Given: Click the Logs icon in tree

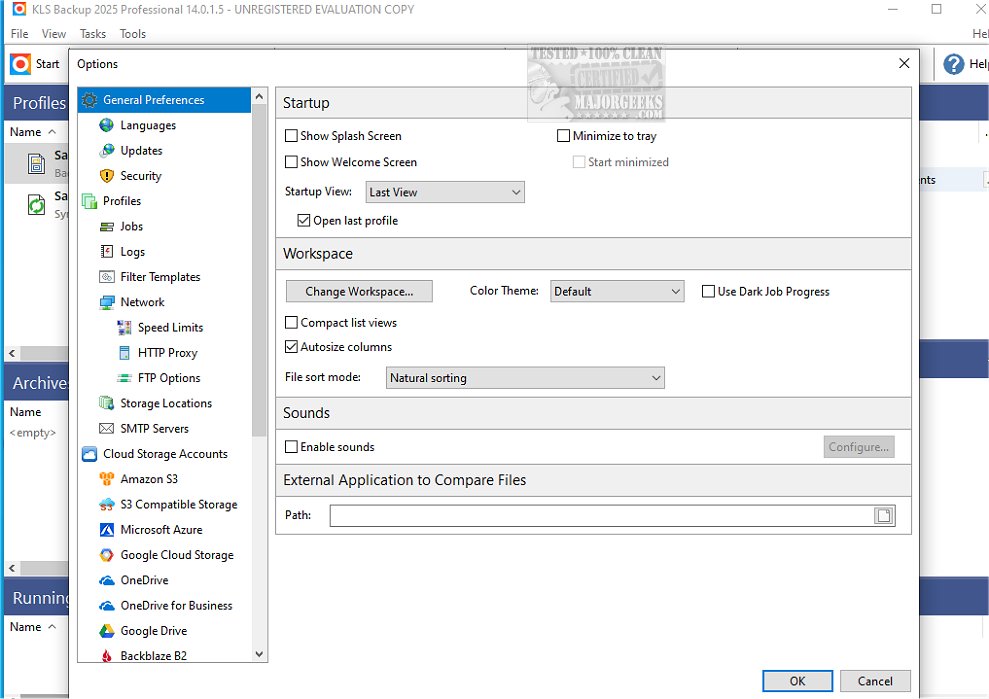Looking at the screenshot, I should tap(107, 251).
